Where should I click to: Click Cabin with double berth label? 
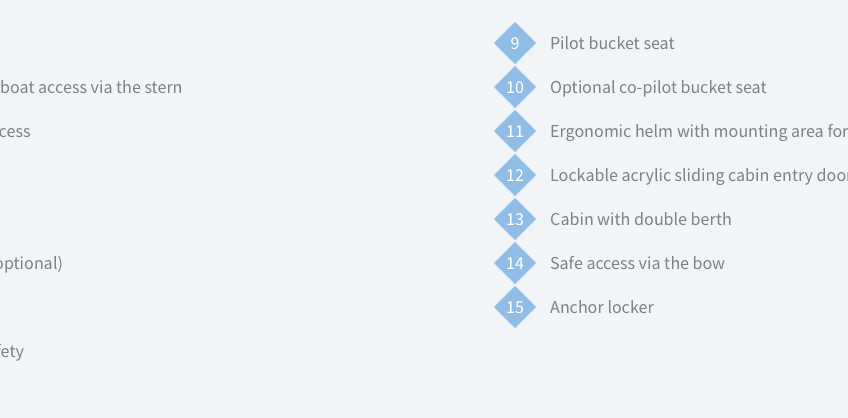coord(640,219)
